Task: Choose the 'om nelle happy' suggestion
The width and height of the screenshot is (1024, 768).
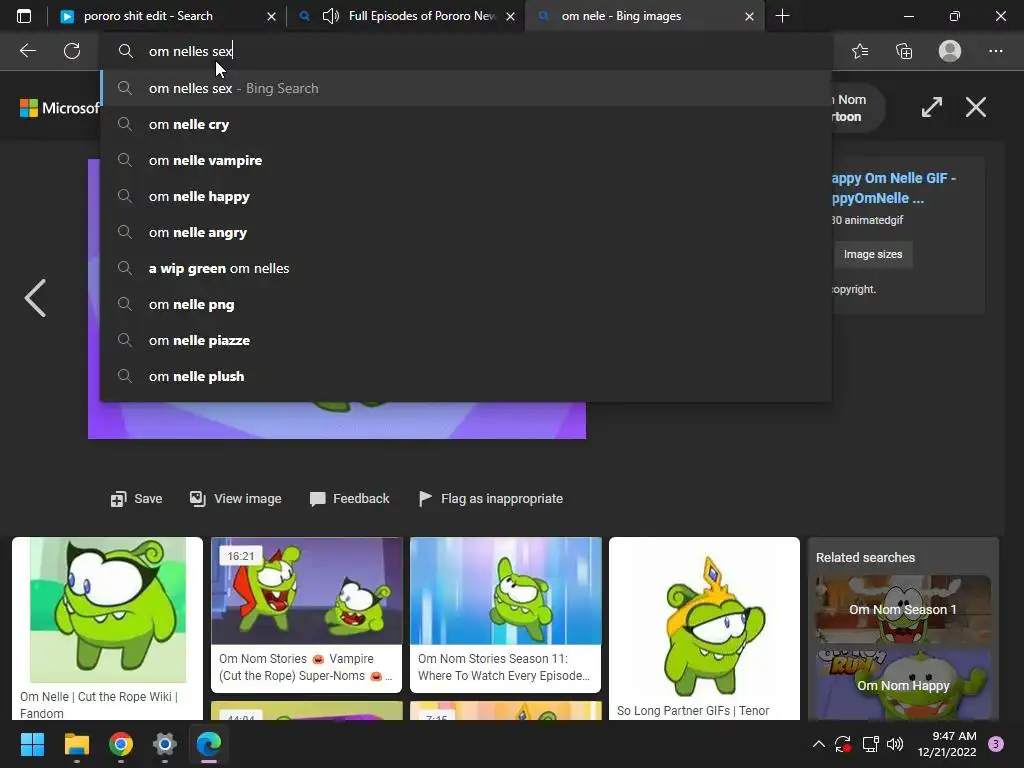Action: [x=466, y=196]
